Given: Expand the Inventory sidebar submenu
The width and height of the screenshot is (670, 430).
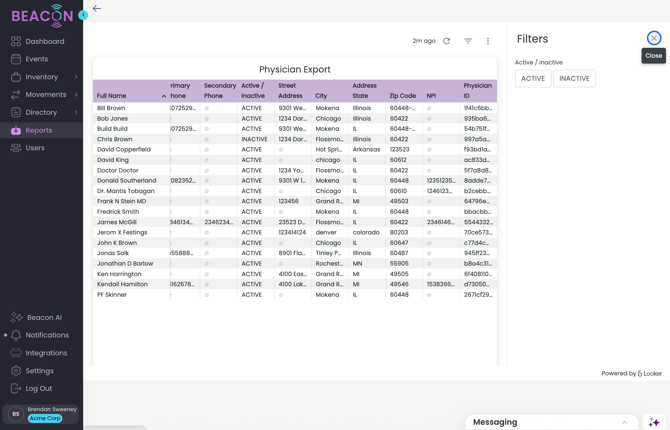Looking at the screenshot, I should [76, 77].
